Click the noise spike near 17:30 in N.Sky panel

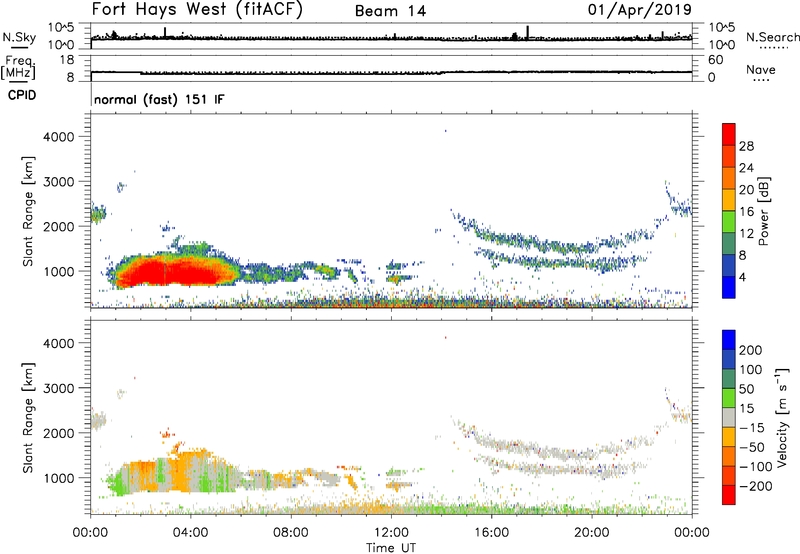[528, 32]
